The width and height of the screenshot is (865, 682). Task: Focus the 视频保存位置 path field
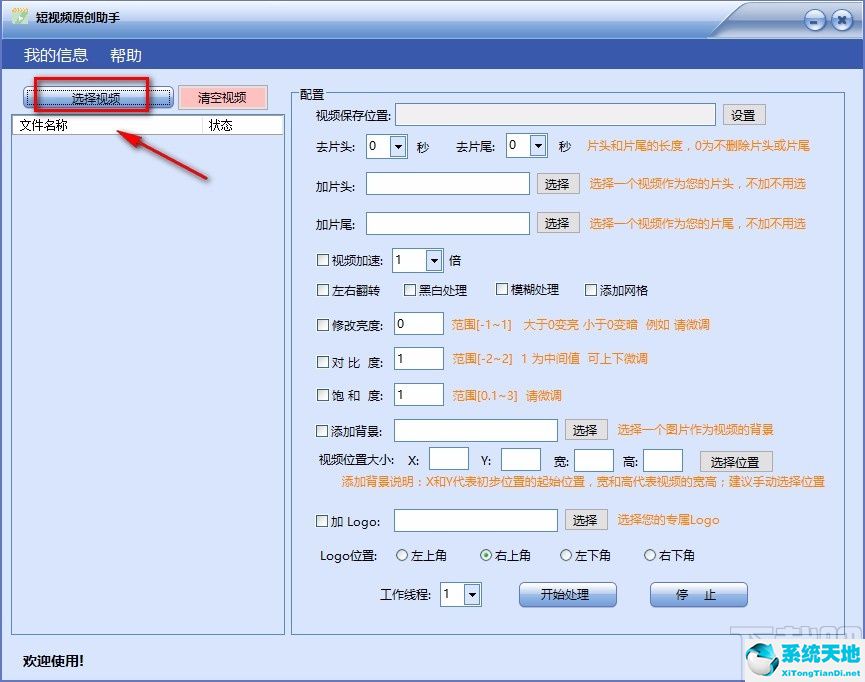[x=555, y=115]
